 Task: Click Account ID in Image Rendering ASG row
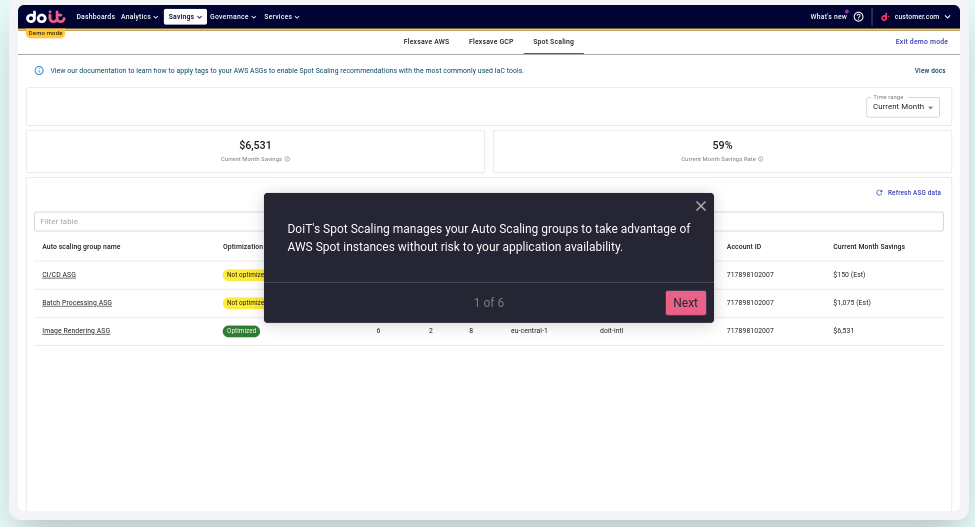pyautogui.click(x=750, y=331)
